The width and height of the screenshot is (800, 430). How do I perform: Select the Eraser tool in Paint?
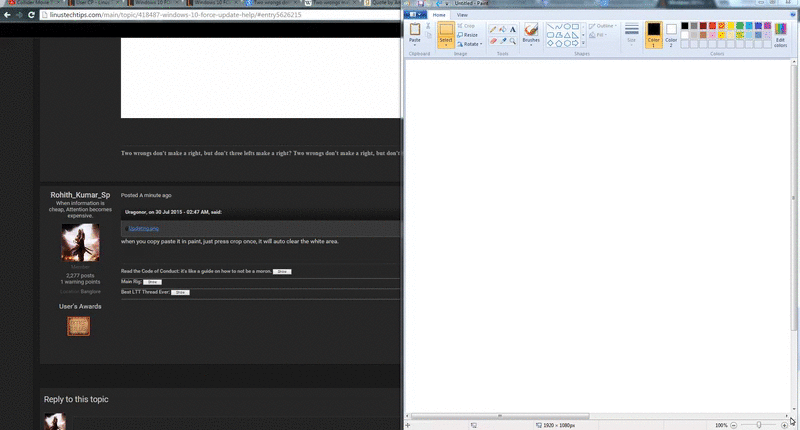point(493,41)
